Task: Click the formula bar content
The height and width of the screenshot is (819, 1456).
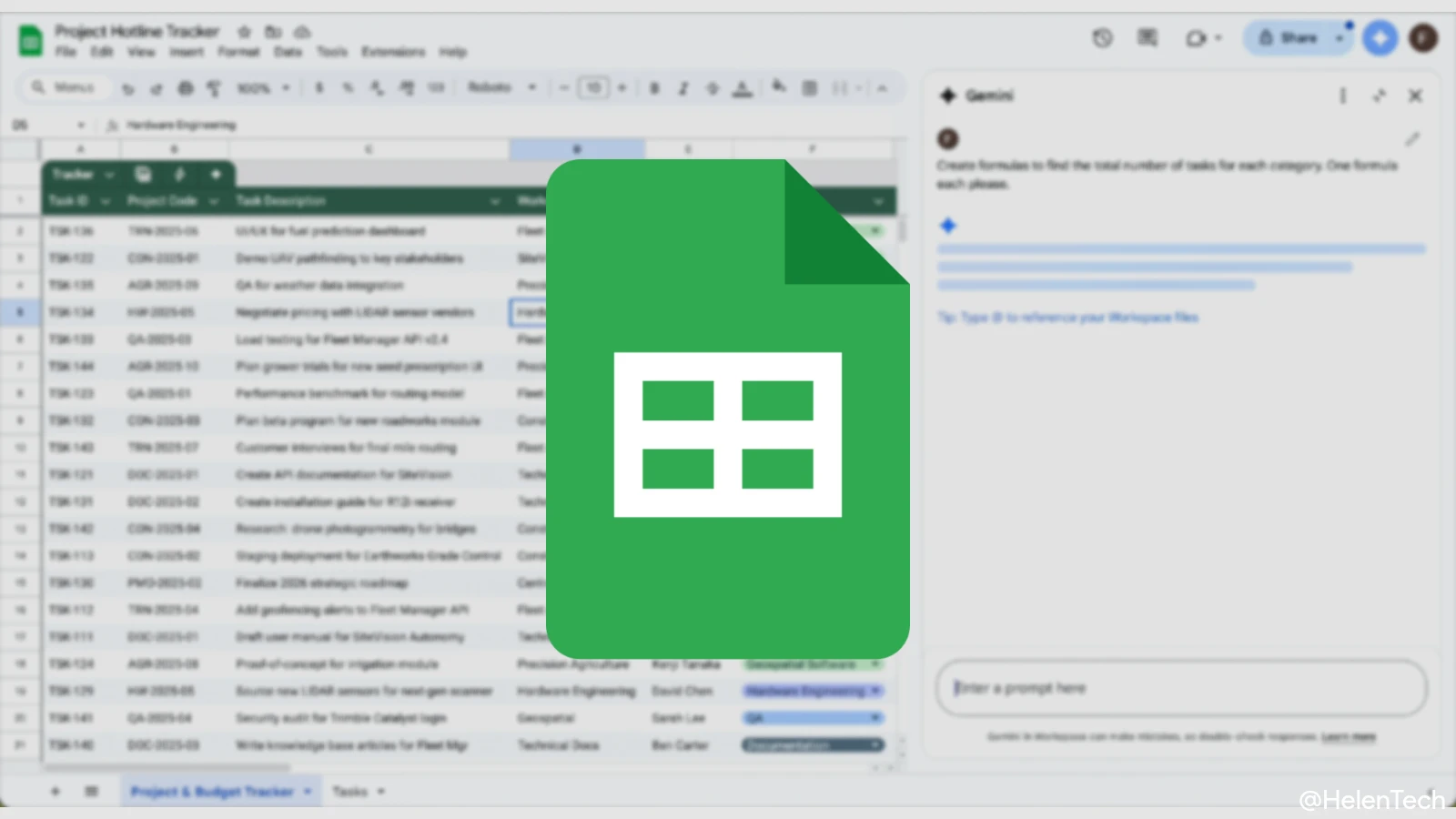Action: click(x=181, y=125)
